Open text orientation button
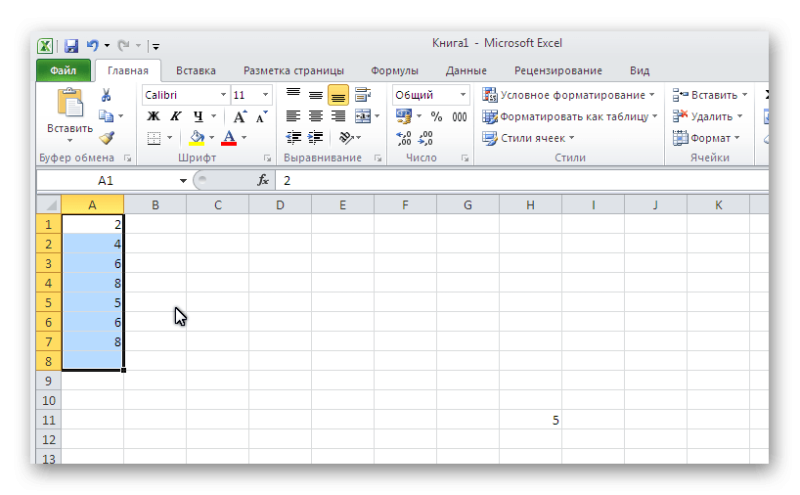The height and width of the screenshot is (495, 800). pos(346,137)
